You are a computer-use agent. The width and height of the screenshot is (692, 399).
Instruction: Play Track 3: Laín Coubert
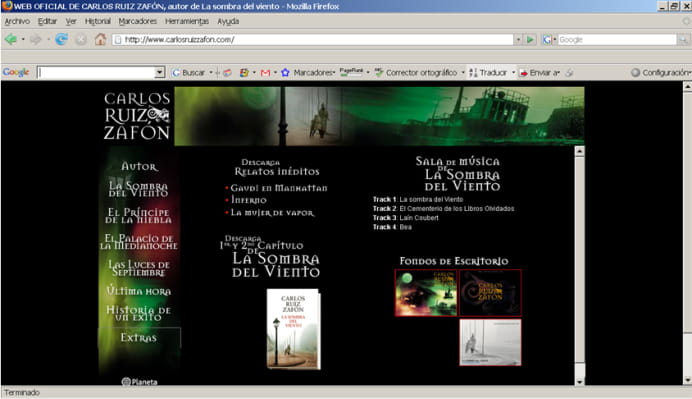(406, 218)
